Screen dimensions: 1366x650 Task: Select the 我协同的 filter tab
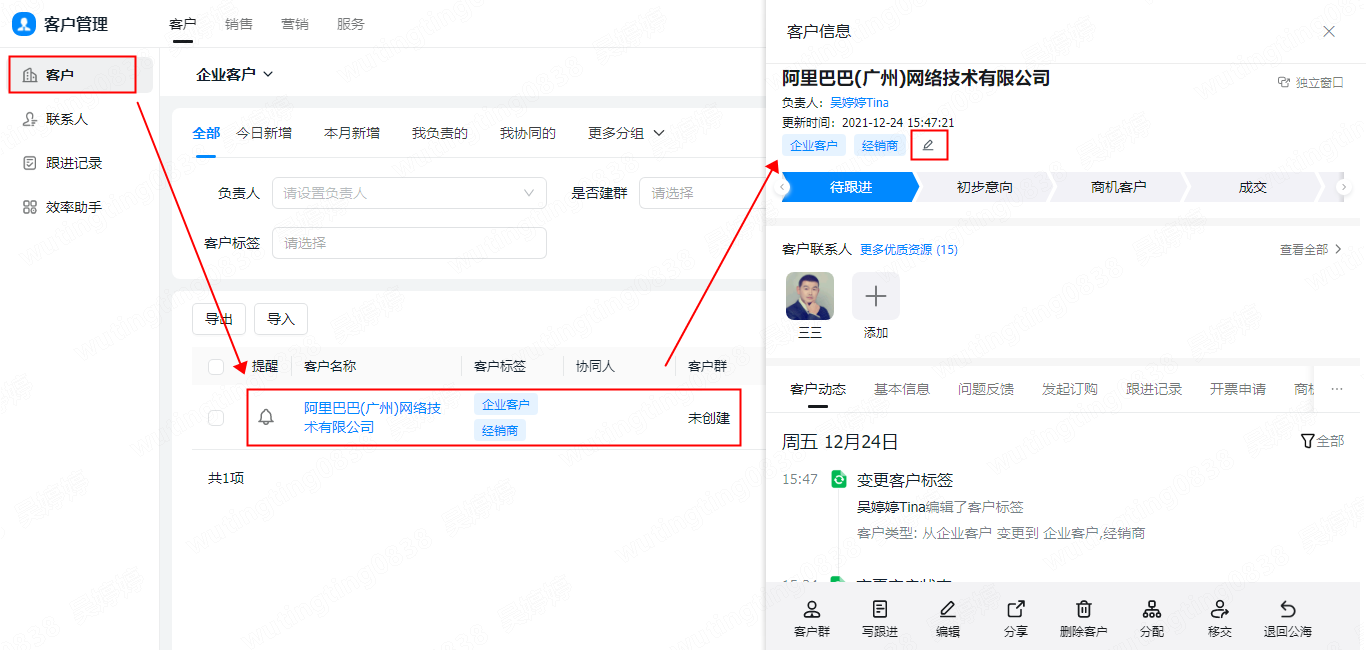(528, 133)
